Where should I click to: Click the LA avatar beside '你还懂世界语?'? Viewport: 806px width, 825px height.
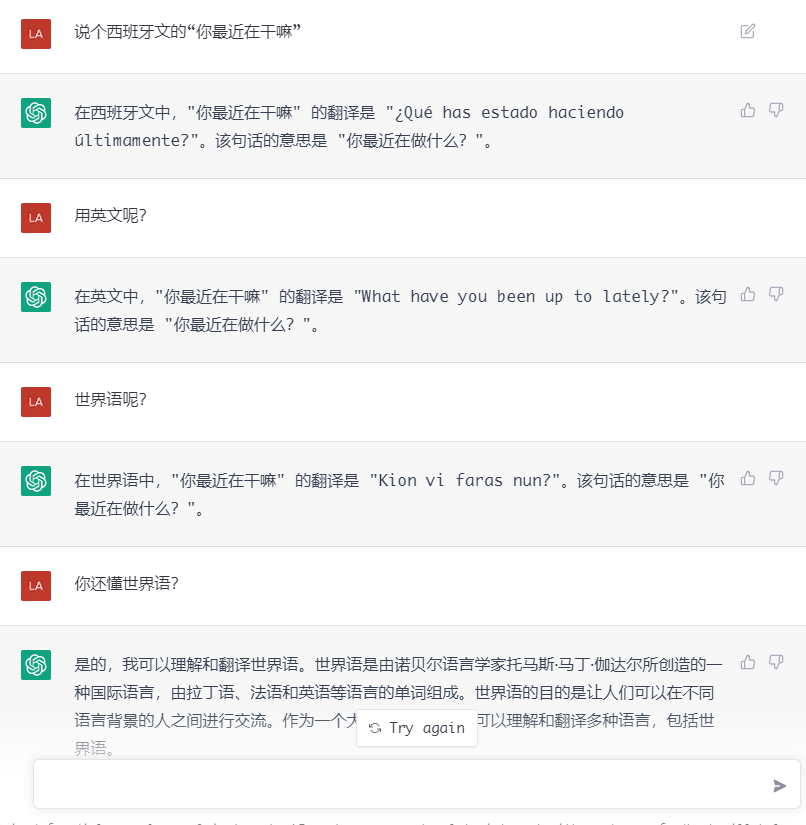click(36, 585)
